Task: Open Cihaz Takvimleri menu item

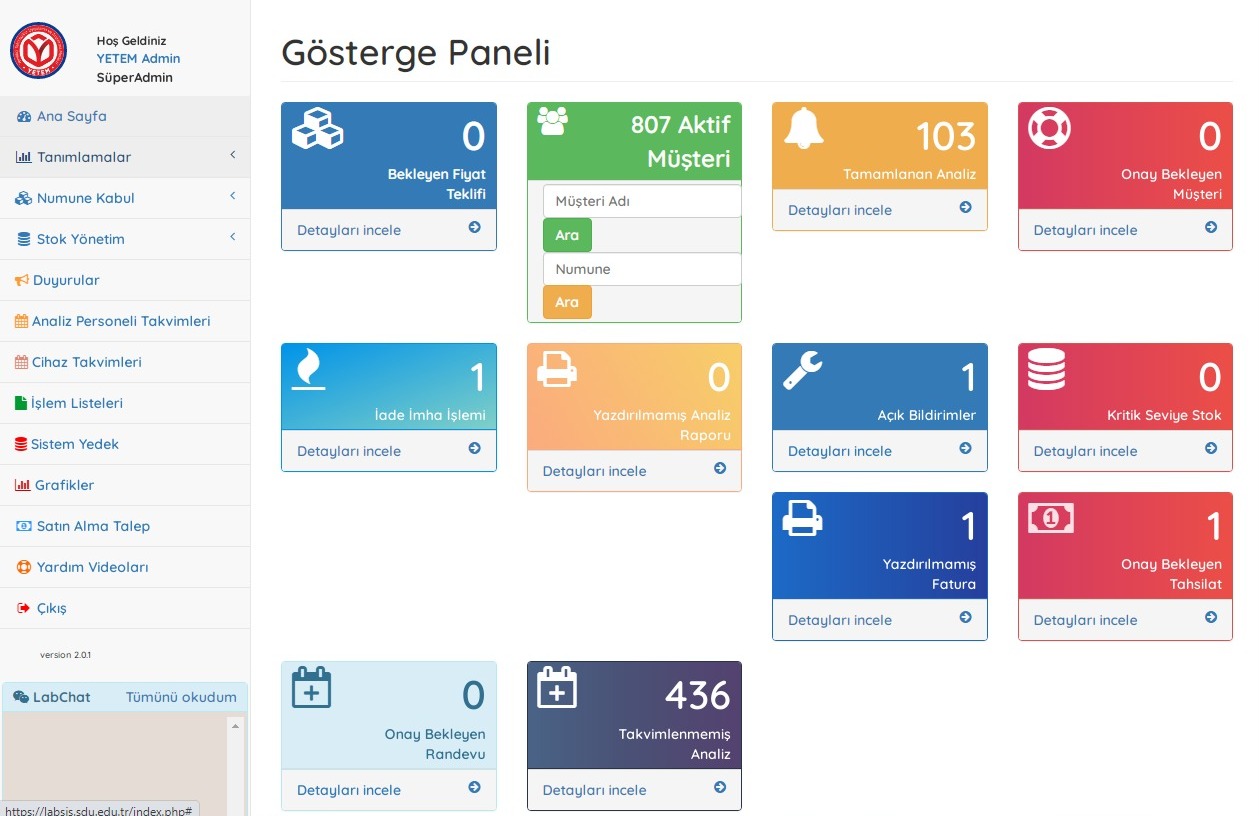Action: (x=86, y=362)
